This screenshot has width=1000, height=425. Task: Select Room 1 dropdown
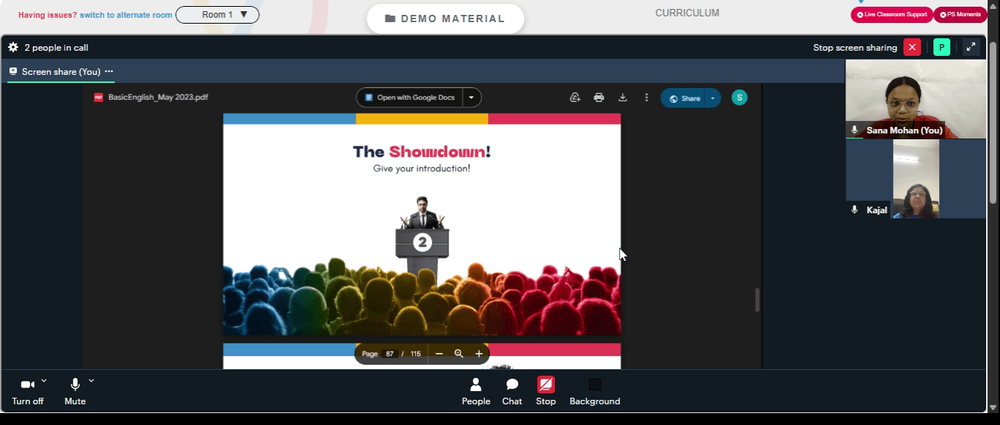pos(217,14)
